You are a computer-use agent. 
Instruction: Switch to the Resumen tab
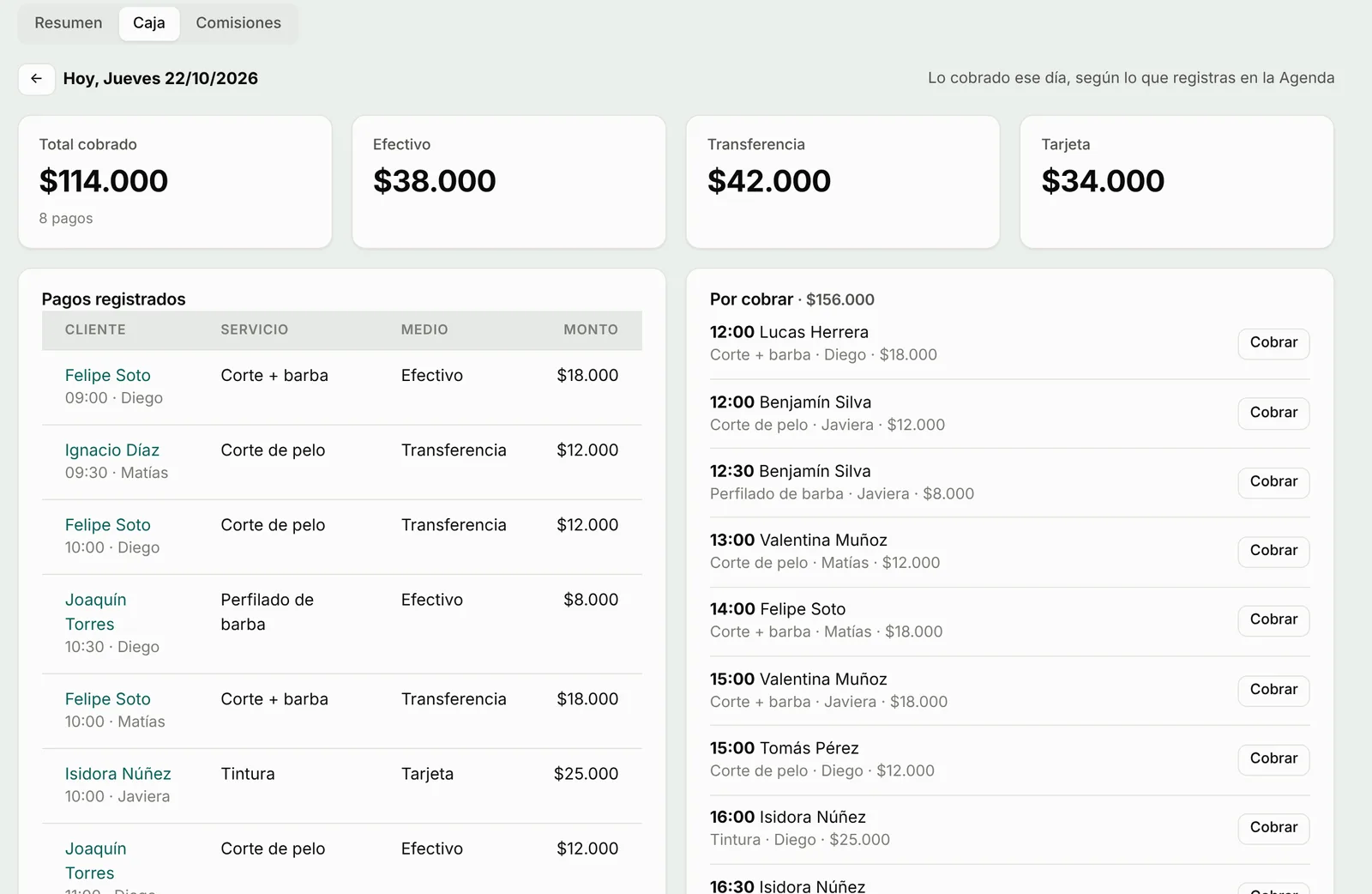[x=69, y=23]
